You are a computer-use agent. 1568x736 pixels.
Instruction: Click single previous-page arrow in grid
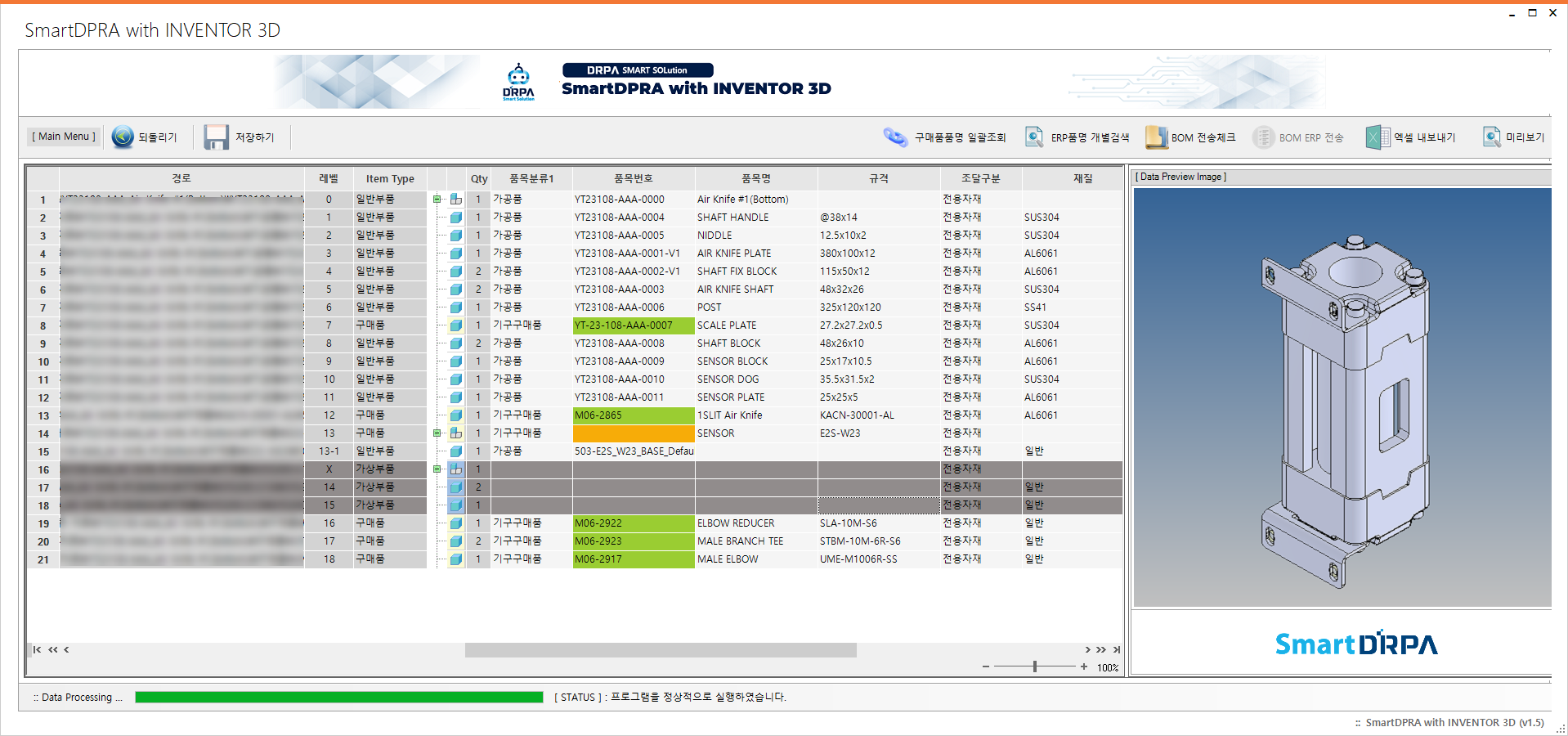(x=66, y=649)
